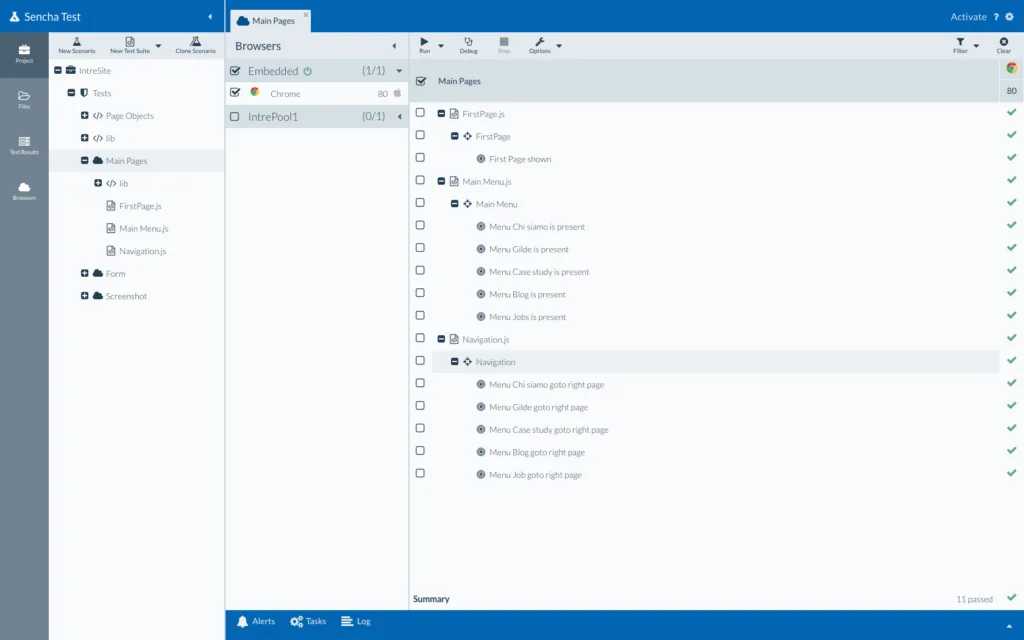Check Menu Job goto right page checkbox
The image size is (1024, 640).
pos(420,473)
